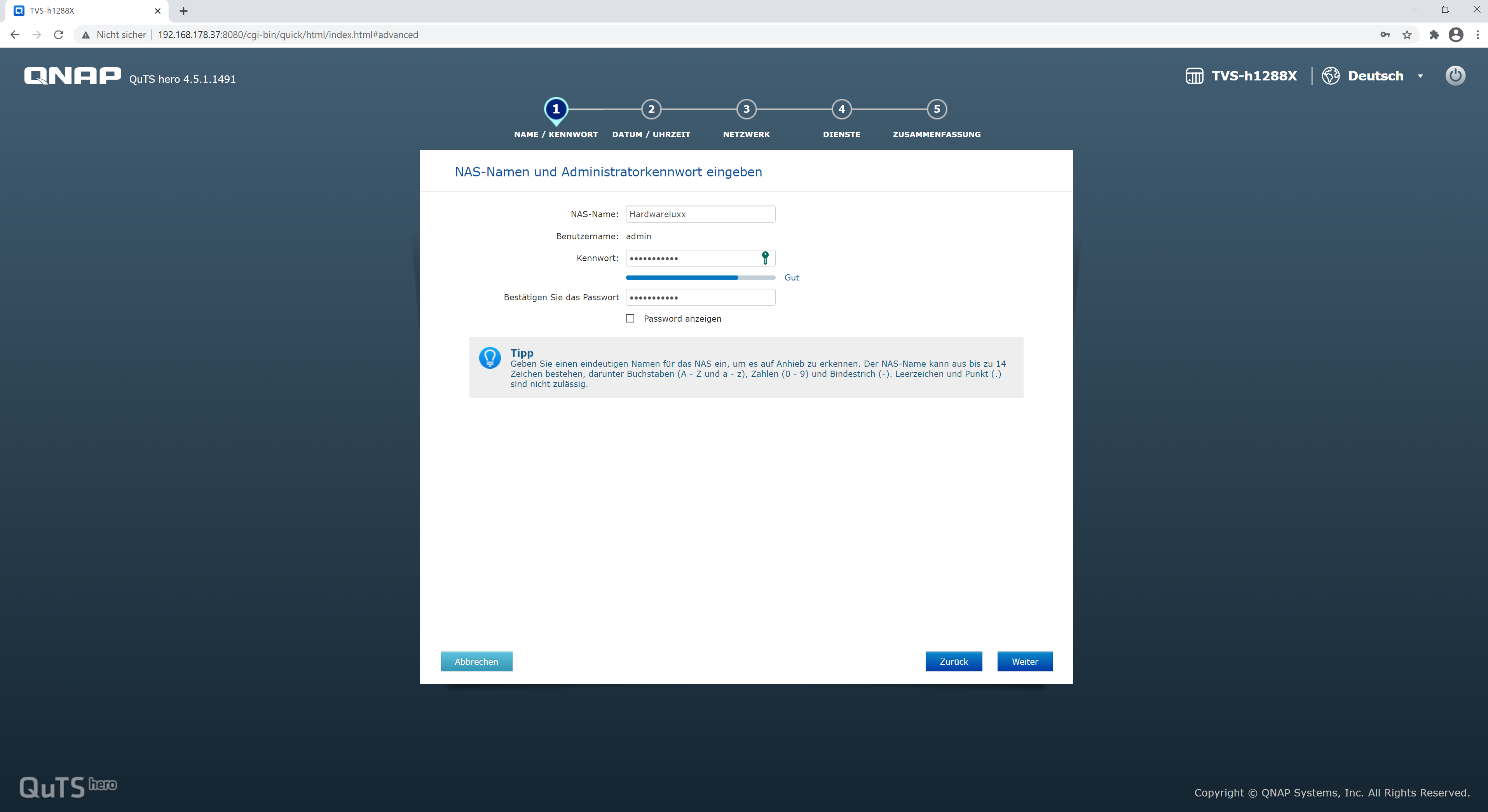This screenshot has width=1488, height=812.
Task: Minimize the browser window
Action: (1415, 9)
